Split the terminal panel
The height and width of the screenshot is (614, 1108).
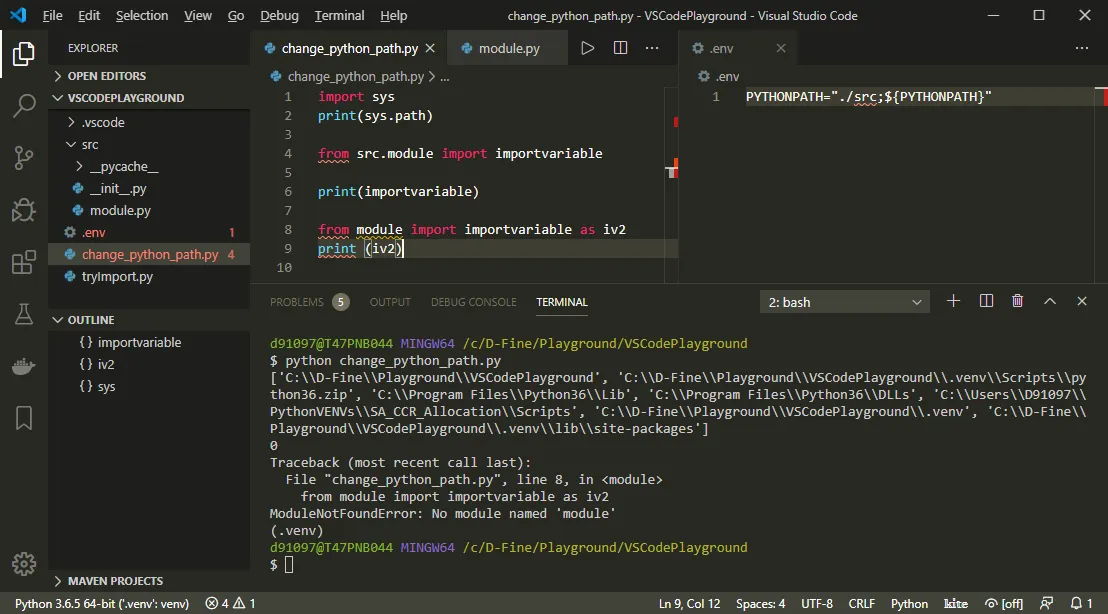(x=986, y=302)
